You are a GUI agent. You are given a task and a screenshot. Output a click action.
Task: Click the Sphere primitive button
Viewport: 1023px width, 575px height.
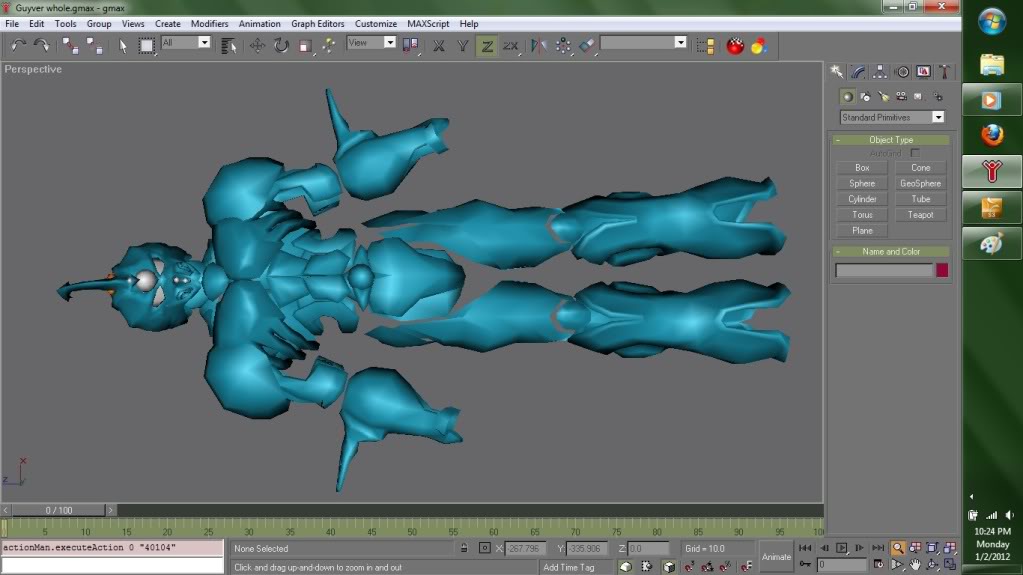862,183
